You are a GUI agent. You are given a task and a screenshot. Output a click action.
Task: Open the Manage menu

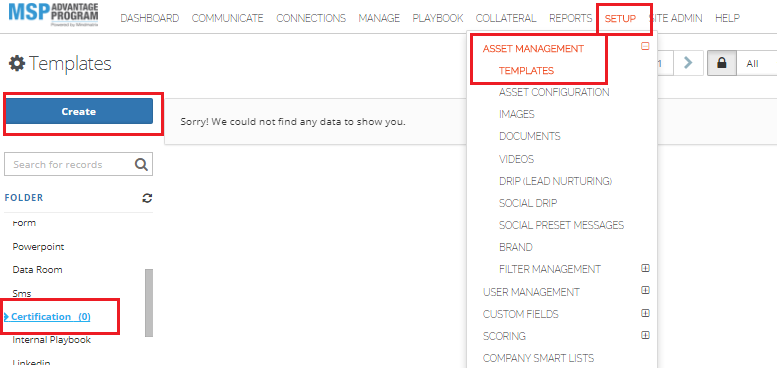coord(379,18)
